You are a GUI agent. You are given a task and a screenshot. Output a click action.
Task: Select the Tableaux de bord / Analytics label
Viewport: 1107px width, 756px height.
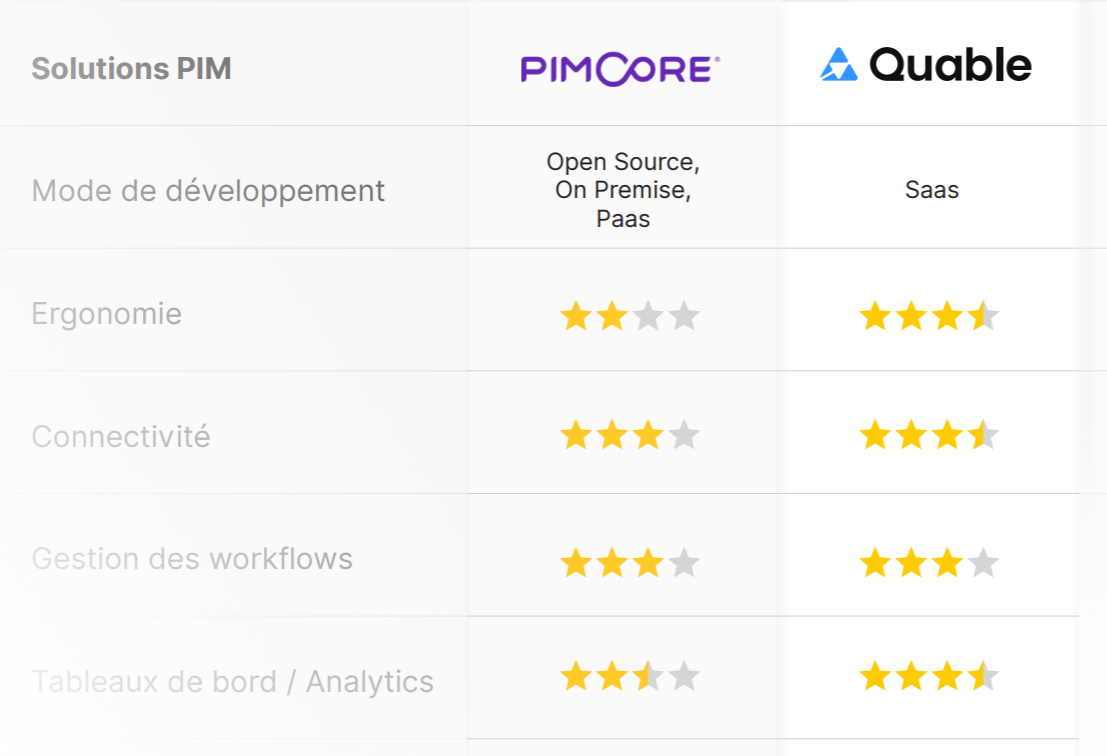coord(233,681)
